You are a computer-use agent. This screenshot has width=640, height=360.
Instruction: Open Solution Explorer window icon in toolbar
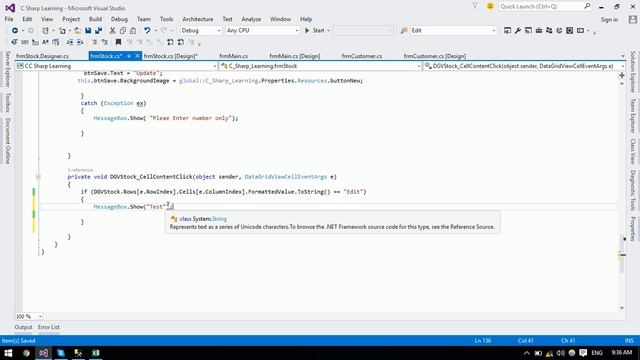tap(507, 31)
